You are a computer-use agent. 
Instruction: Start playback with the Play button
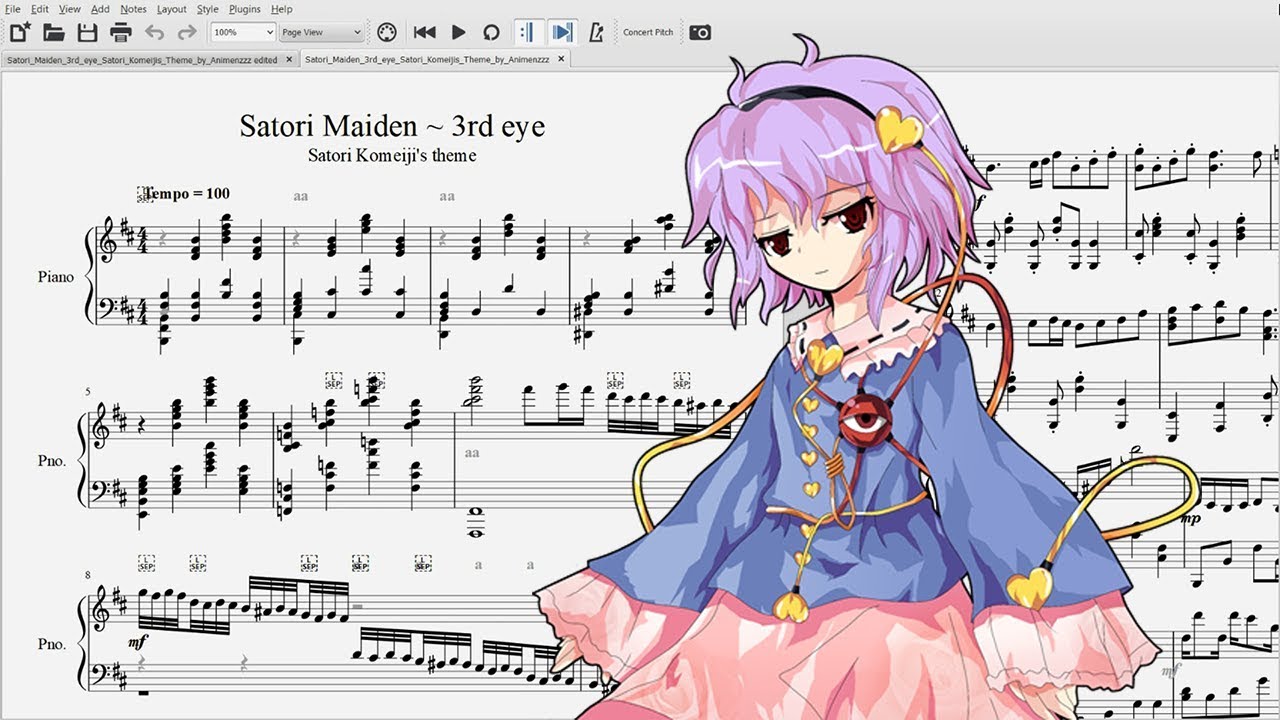point(458,32)
